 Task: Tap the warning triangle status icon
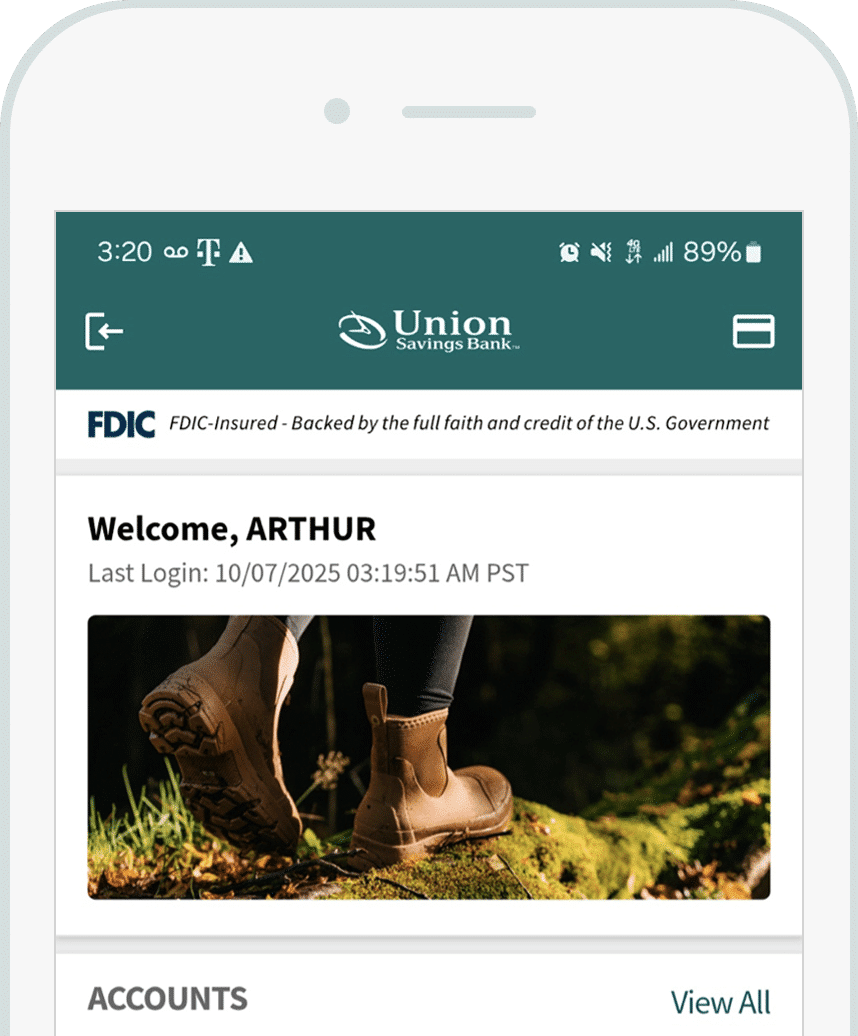coord(241,252)
